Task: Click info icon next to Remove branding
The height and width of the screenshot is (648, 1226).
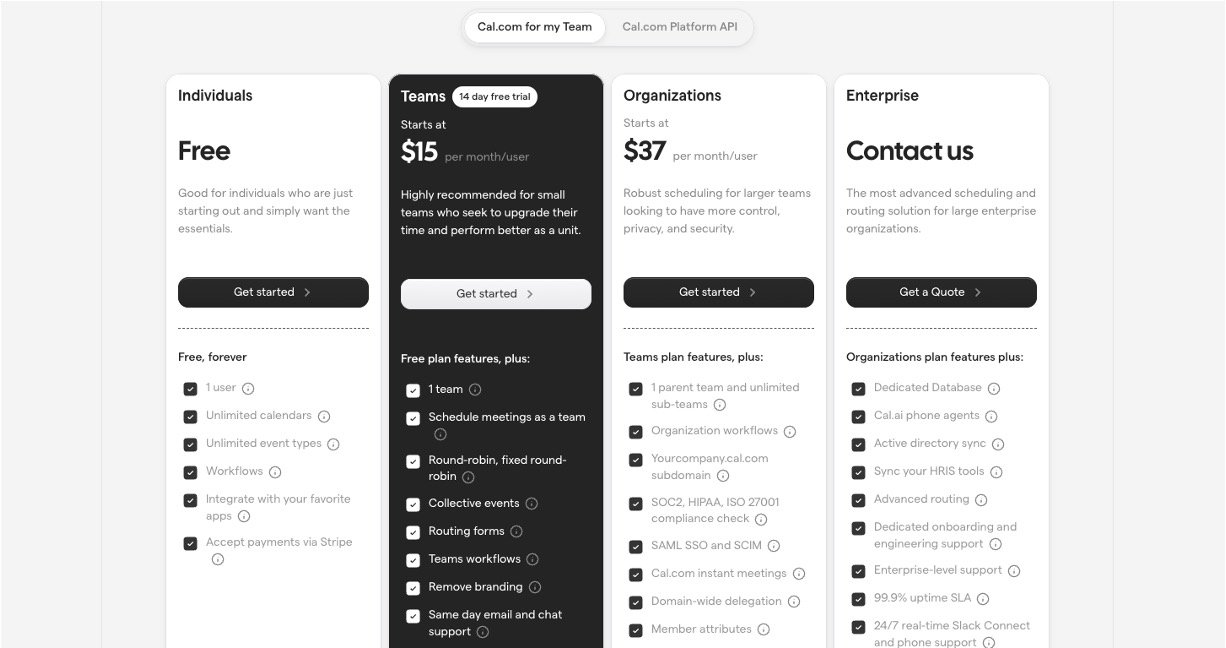Action: (x=535, y=587)
